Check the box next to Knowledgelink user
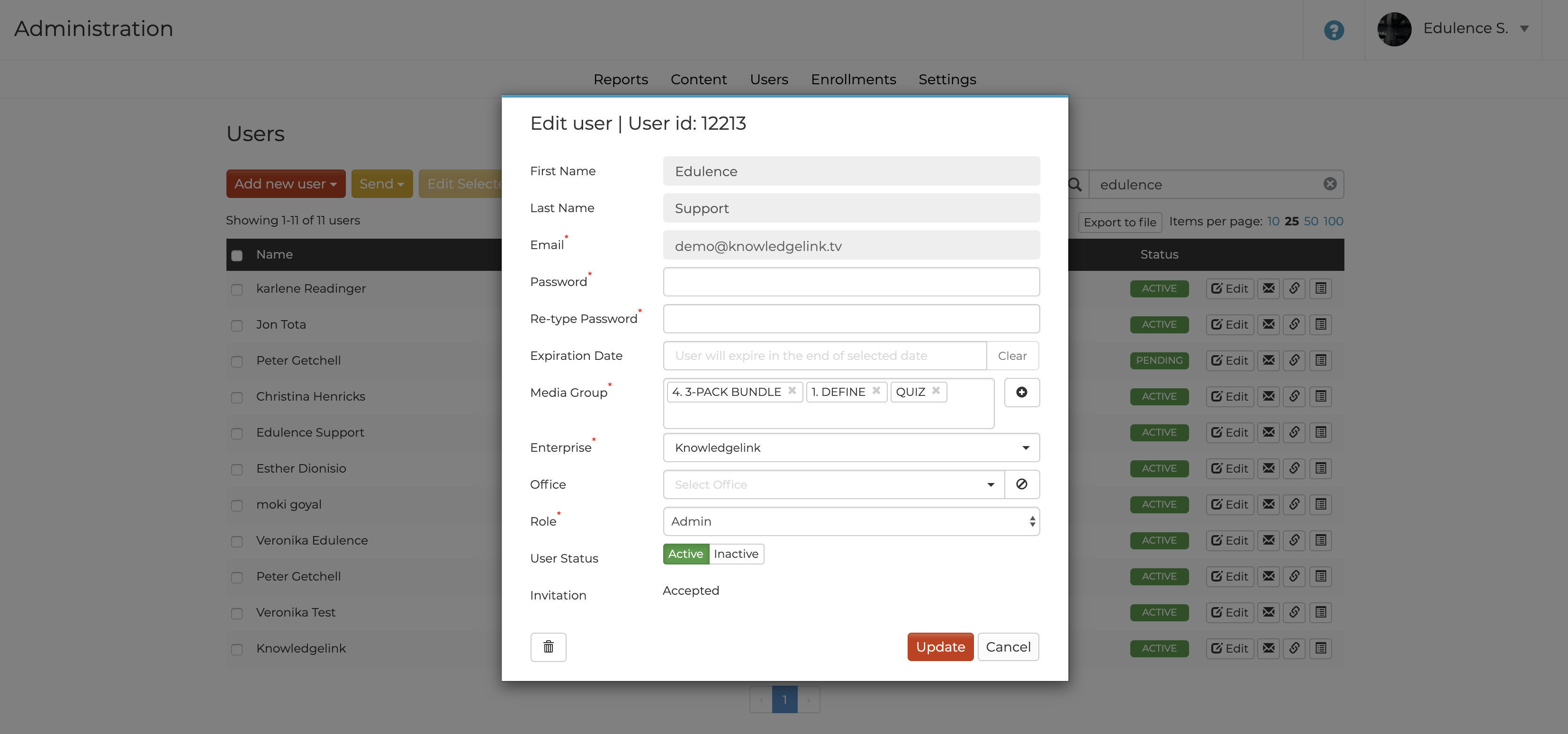The image size is (1568, 734). 237,649
